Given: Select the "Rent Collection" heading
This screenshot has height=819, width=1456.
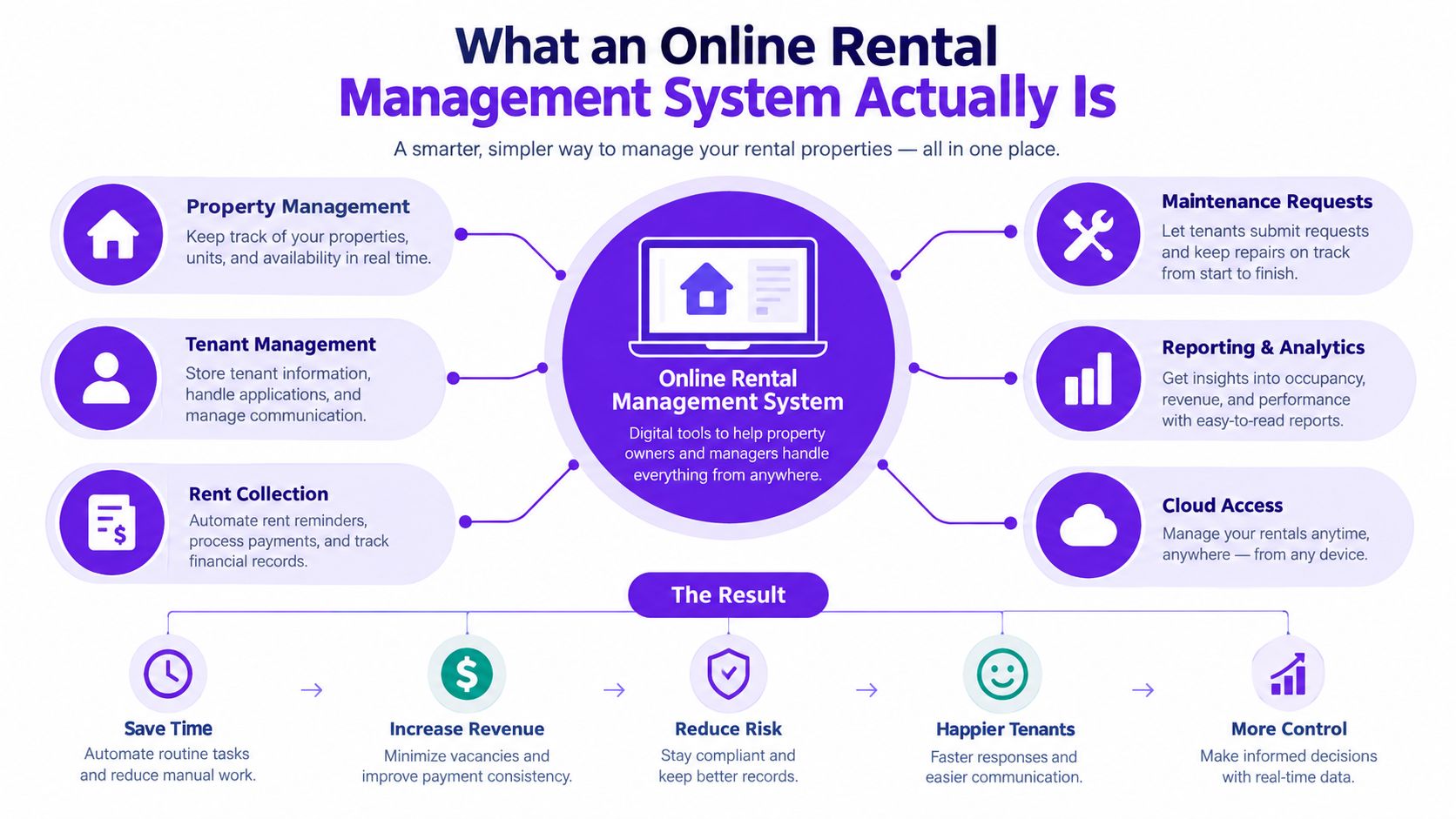Looking at the screenshot, I should 259,493.
